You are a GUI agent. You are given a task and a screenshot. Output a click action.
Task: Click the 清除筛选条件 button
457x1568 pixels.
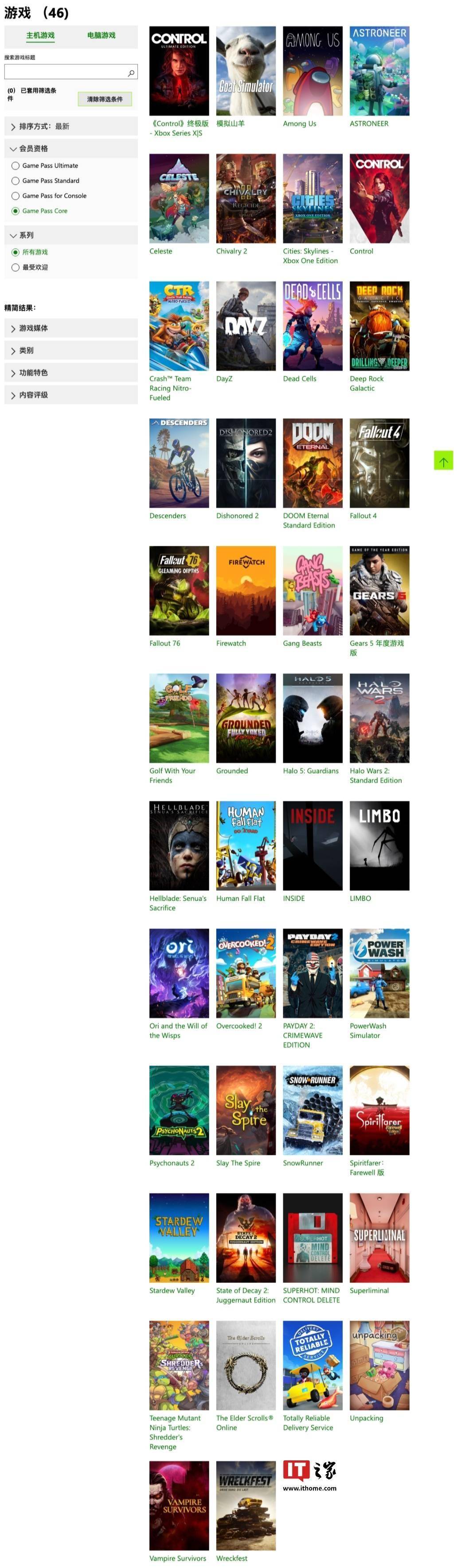(x=105, y=99)
